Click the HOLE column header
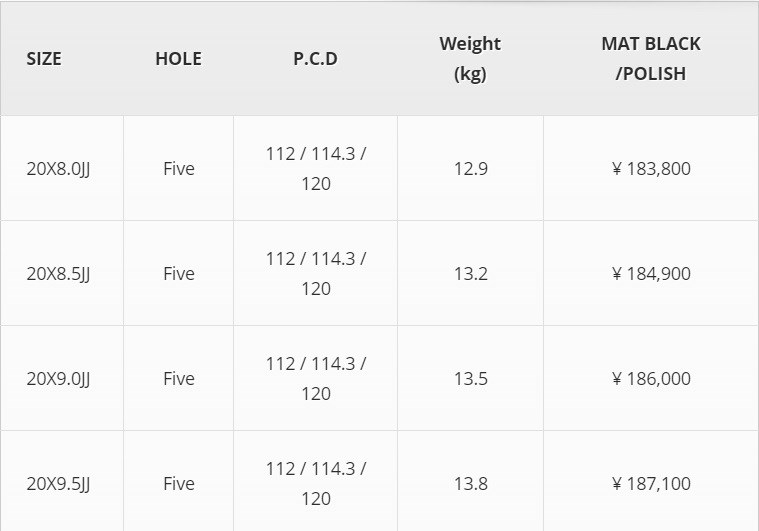 coord(178,58)
